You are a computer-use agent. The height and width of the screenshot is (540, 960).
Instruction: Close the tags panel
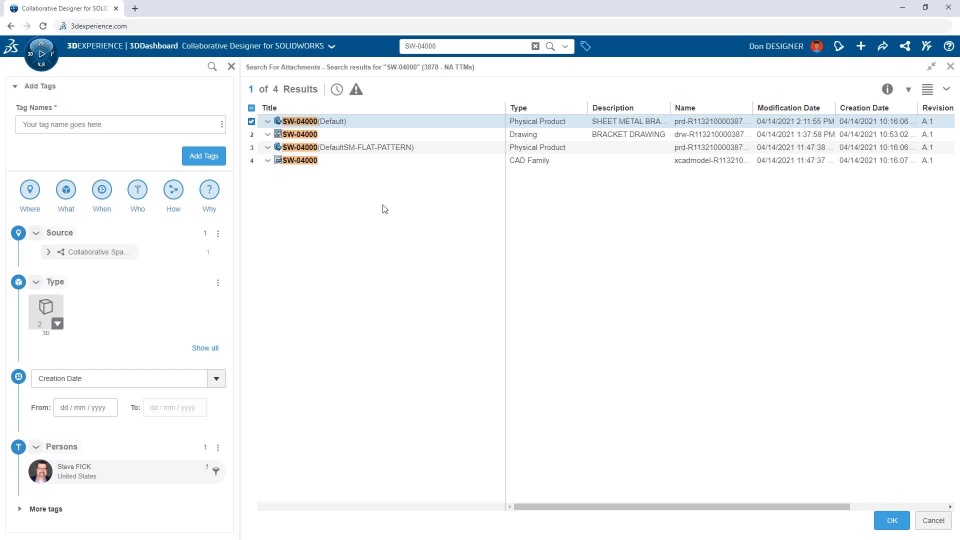coord(231,66)
